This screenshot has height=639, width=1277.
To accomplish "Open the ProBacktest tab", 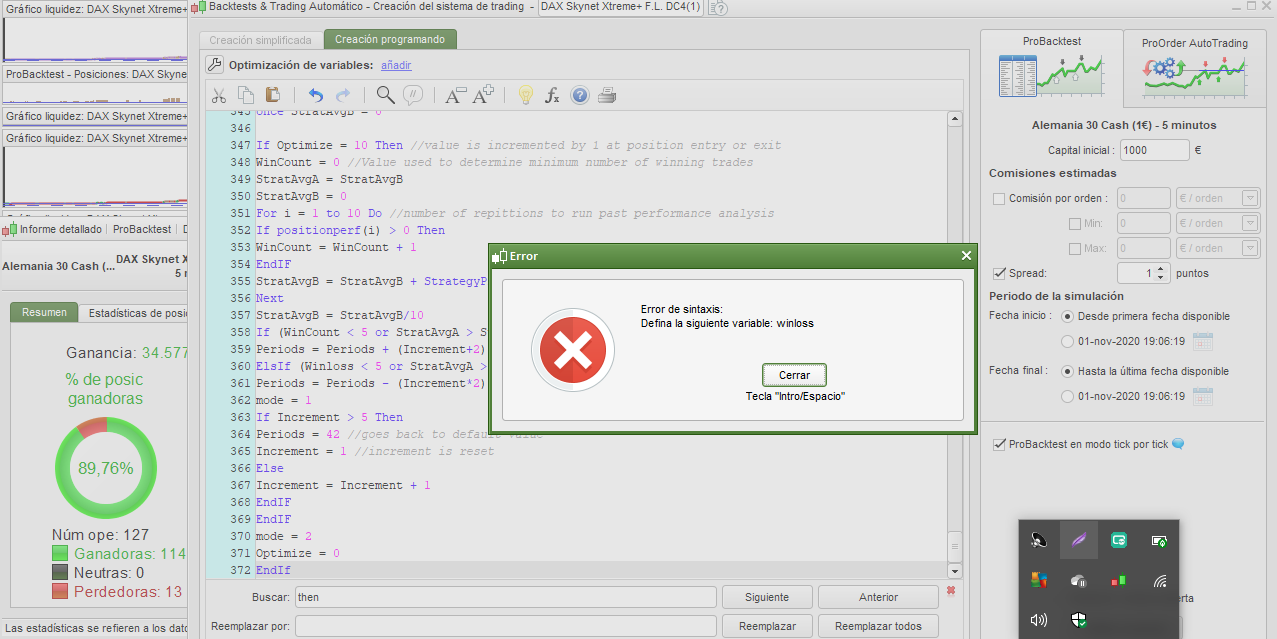I will [1051, 67].
